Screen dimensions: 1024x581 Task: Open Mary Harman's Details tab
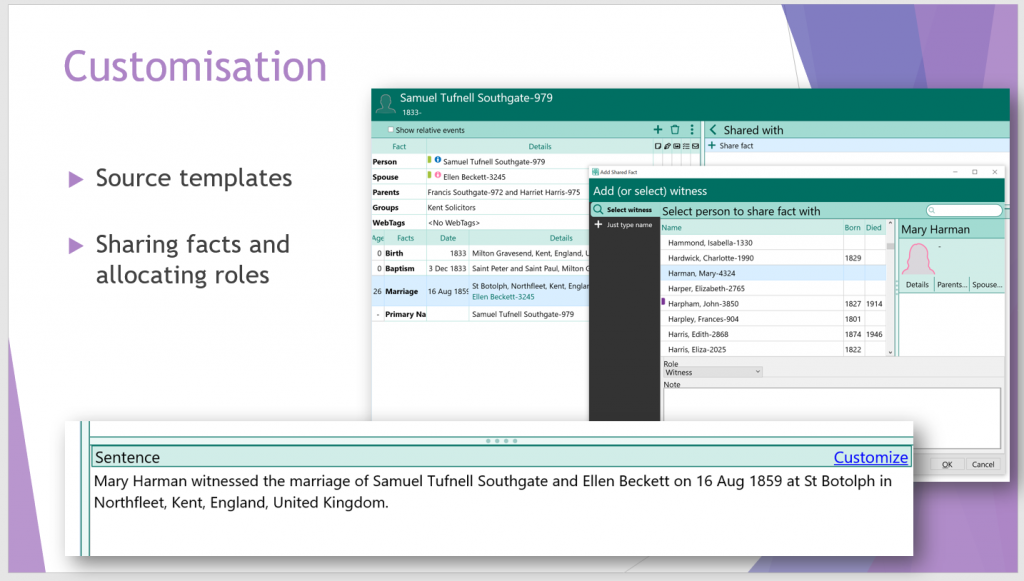pos(917,285)
